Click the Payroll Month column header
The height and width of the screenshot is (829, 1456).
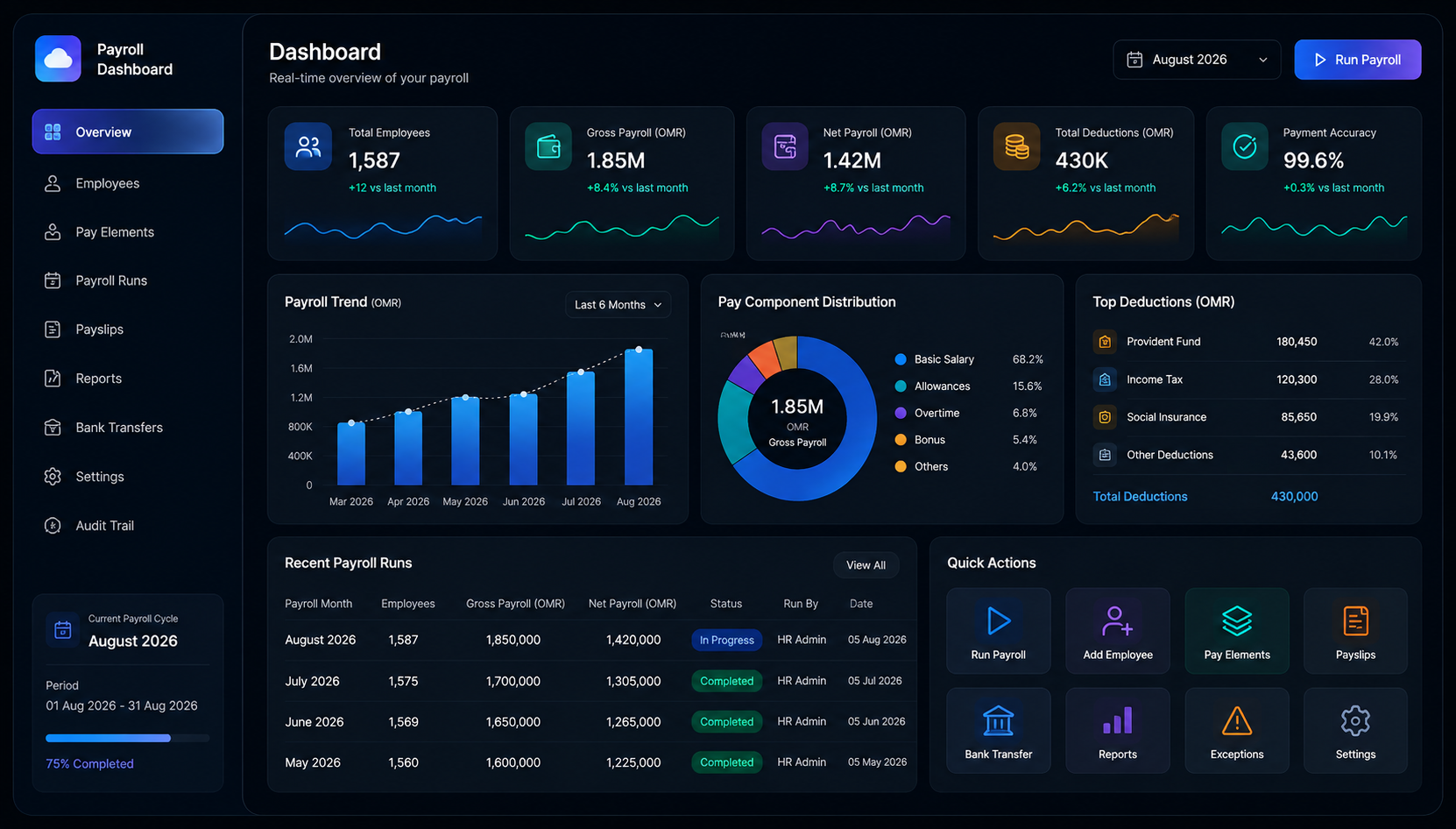[318, 604]
